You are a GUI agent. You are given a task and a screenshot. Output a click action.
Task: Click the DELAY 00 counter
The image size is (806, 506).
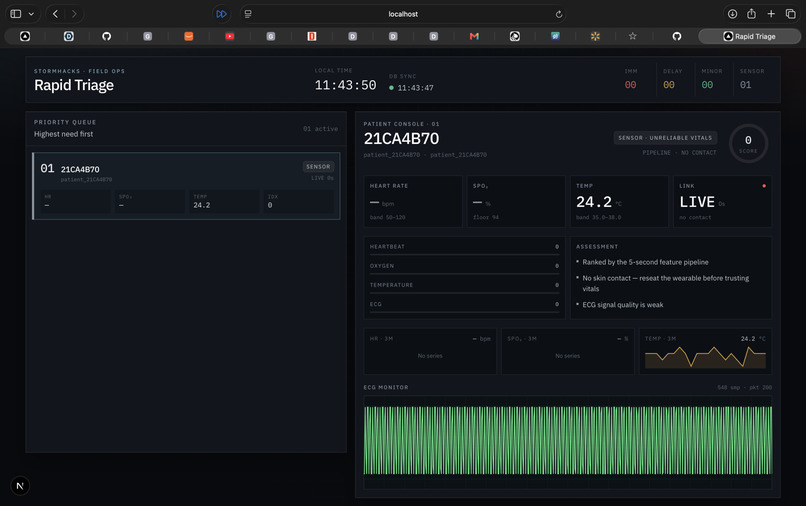(672, 79)
